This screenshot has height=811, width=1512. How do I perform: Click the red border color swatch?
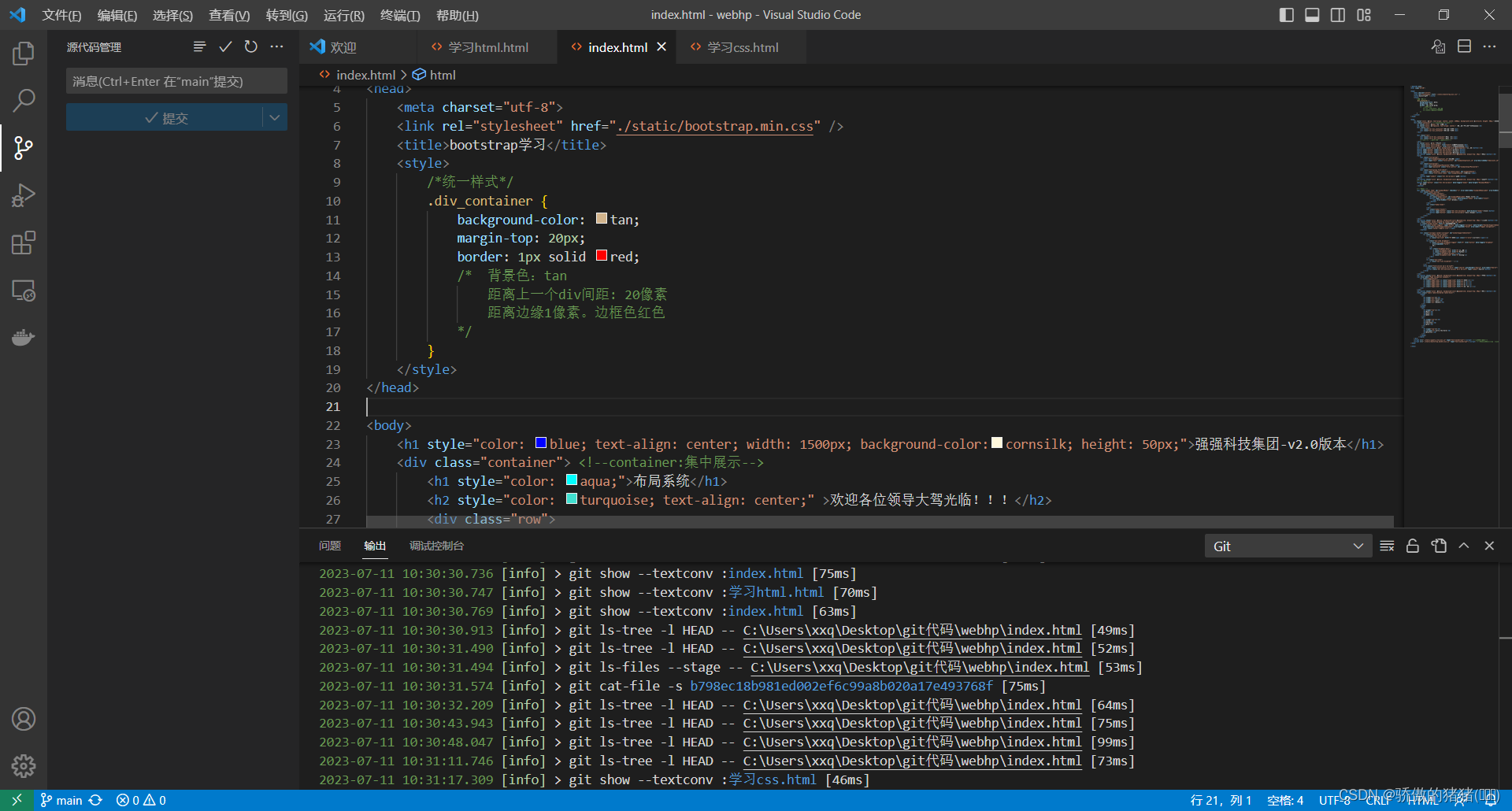[x=602, y=255]
